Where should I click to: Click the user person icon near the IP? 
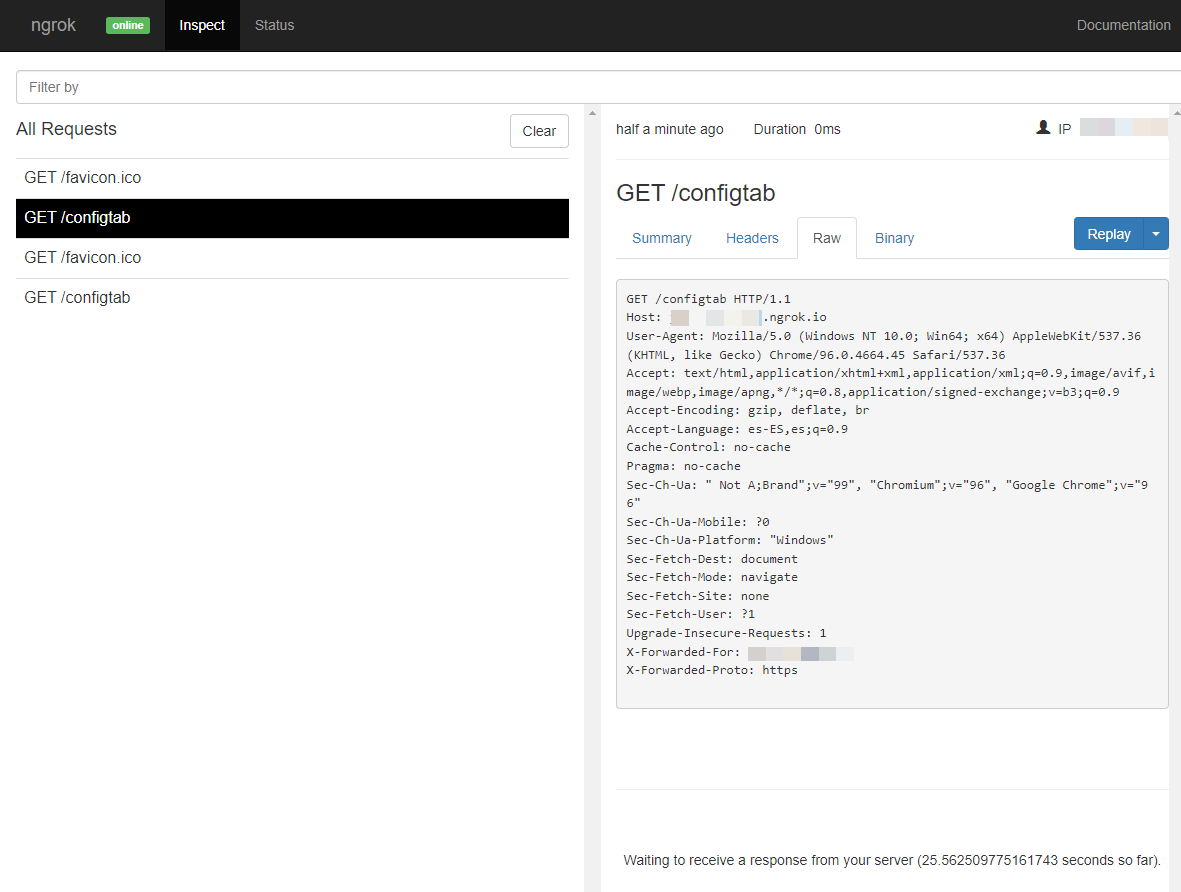[1043, 127]
